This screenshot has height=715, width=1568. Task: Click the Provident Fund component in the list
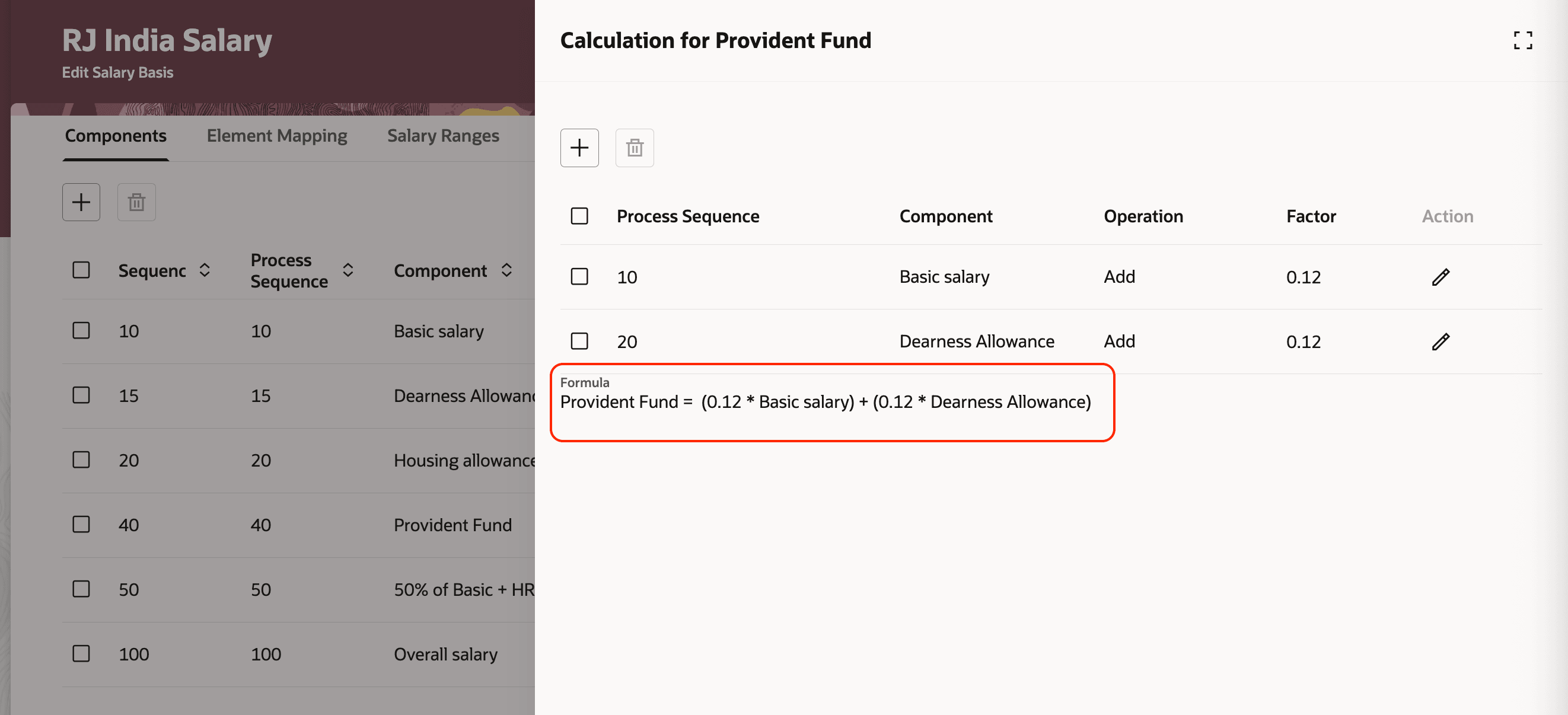click(x=452, y=525)
